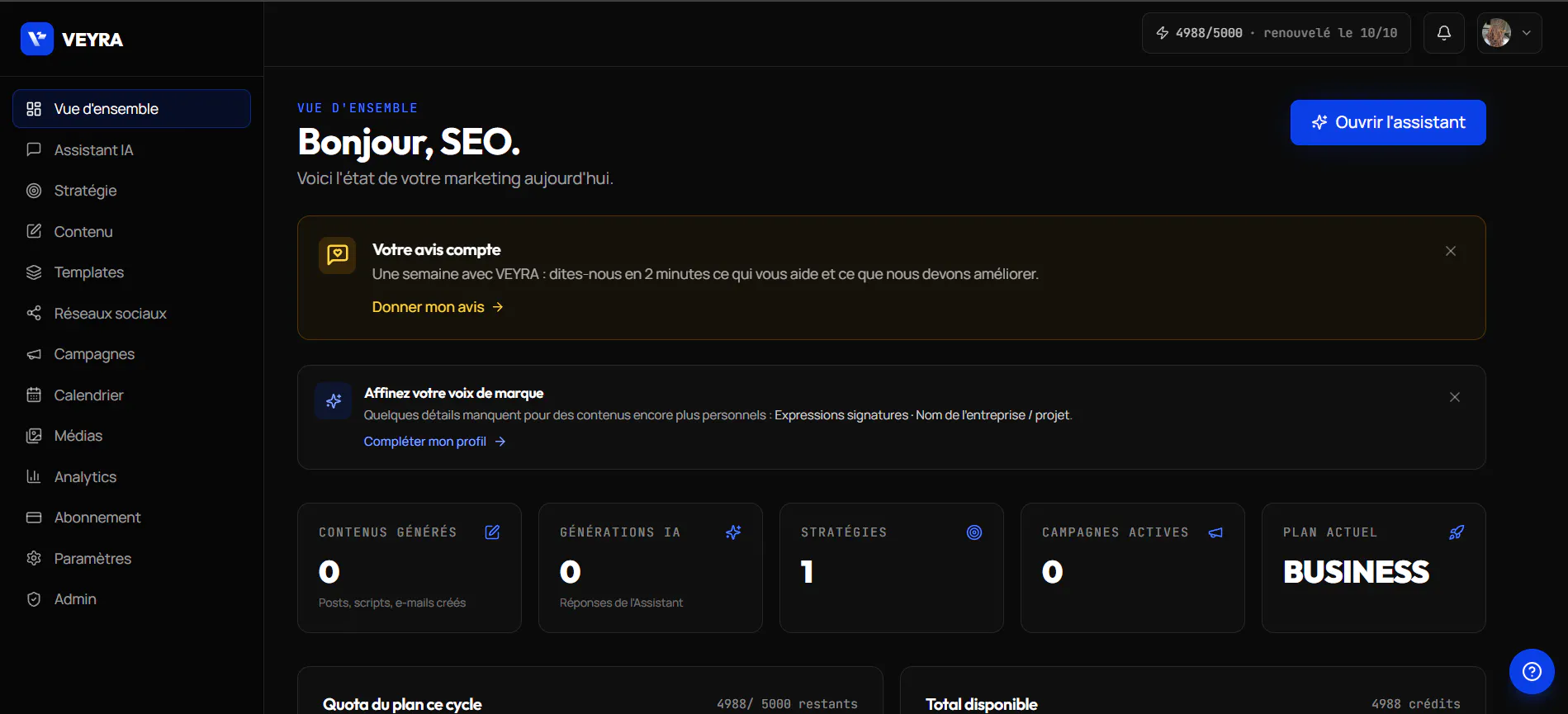Image resolution: width=1568 pixels, height=714 pixels.
Task: Click the Réseaux sociaux share icon in sidebar
Action: 34,313
